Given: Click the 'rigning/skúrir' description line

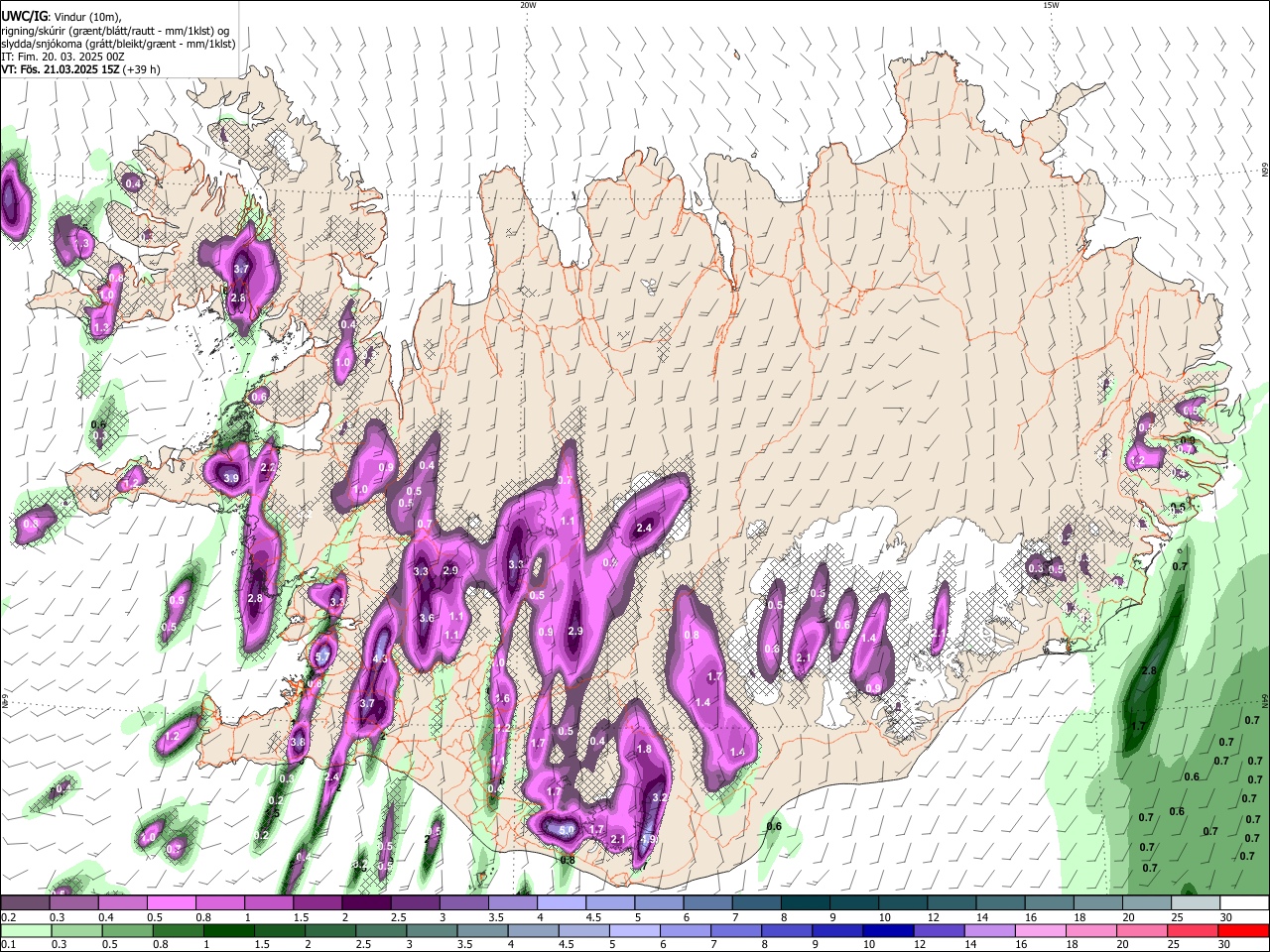Looking at the screenshot, I should [115, 30].
